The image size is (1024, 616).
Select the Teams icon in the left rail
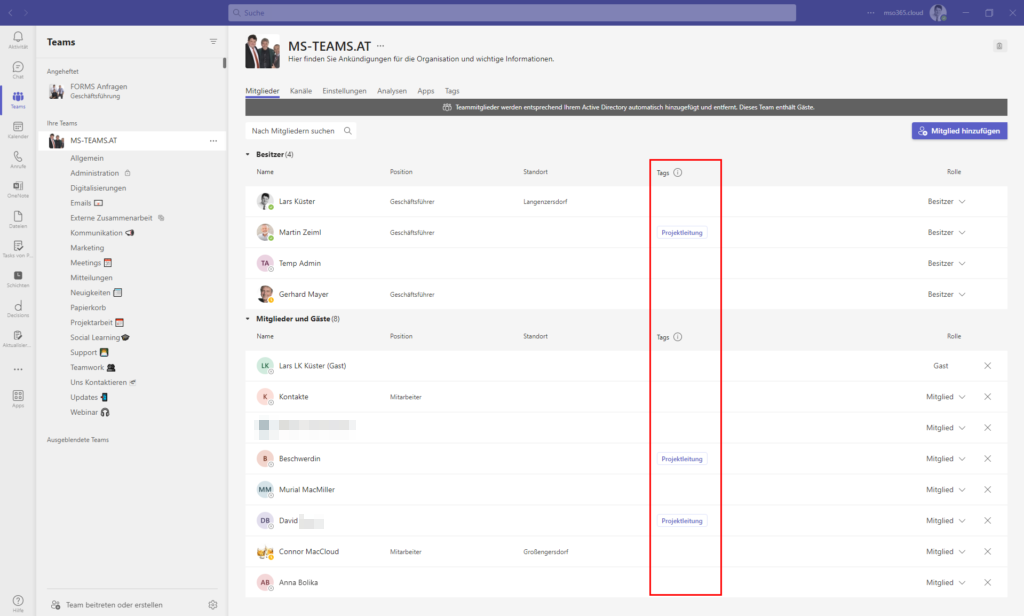(x=18, y=99)
